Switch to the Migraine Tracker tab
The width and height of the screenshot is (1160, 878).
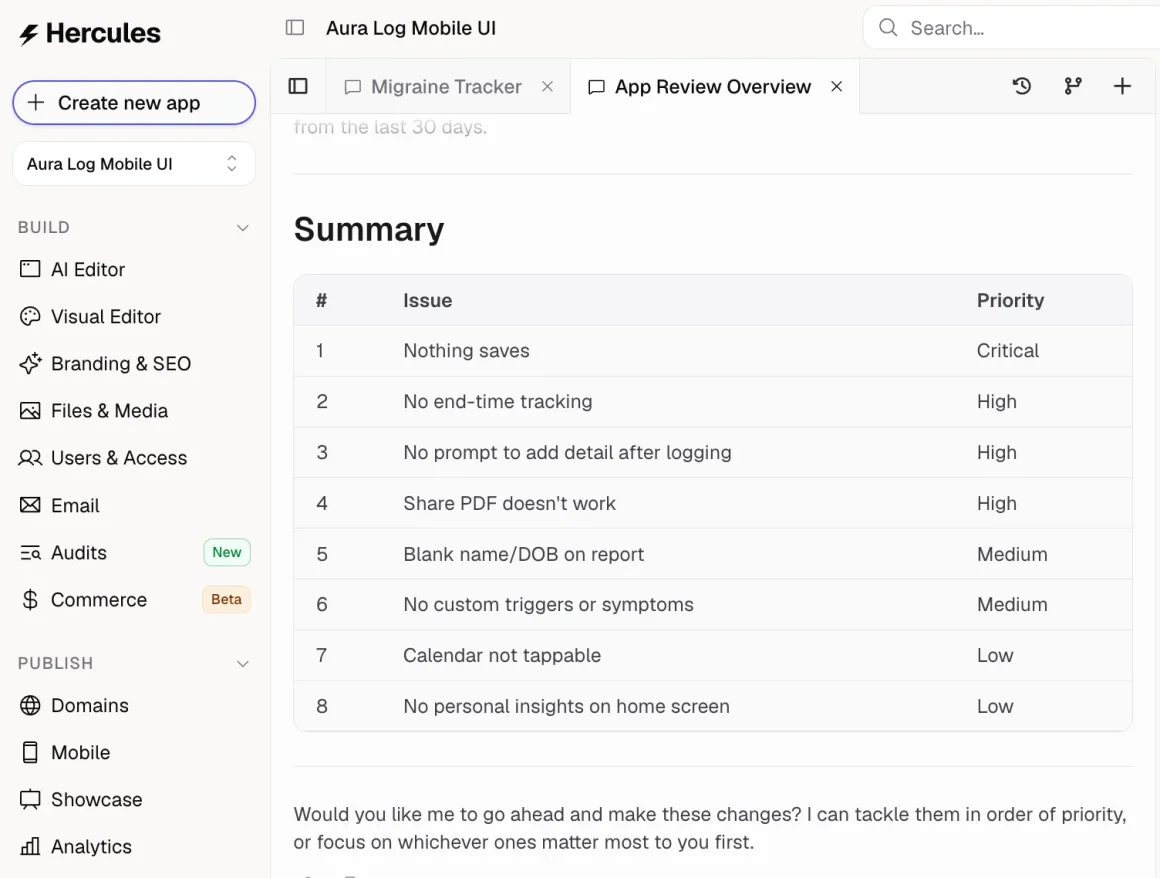446,87
